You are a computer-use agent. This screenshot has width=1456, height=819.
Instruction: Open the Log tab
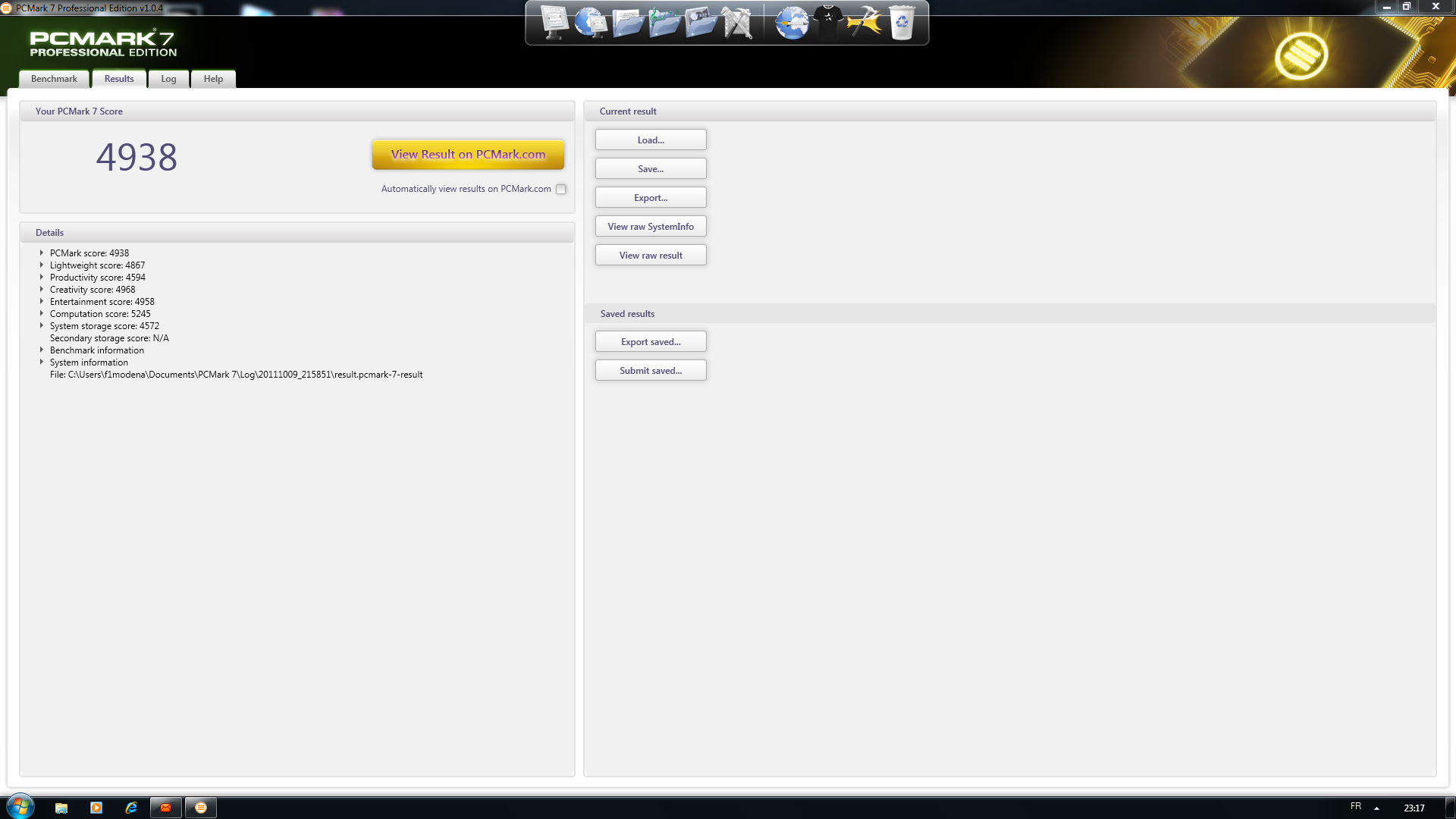(168, 79)
